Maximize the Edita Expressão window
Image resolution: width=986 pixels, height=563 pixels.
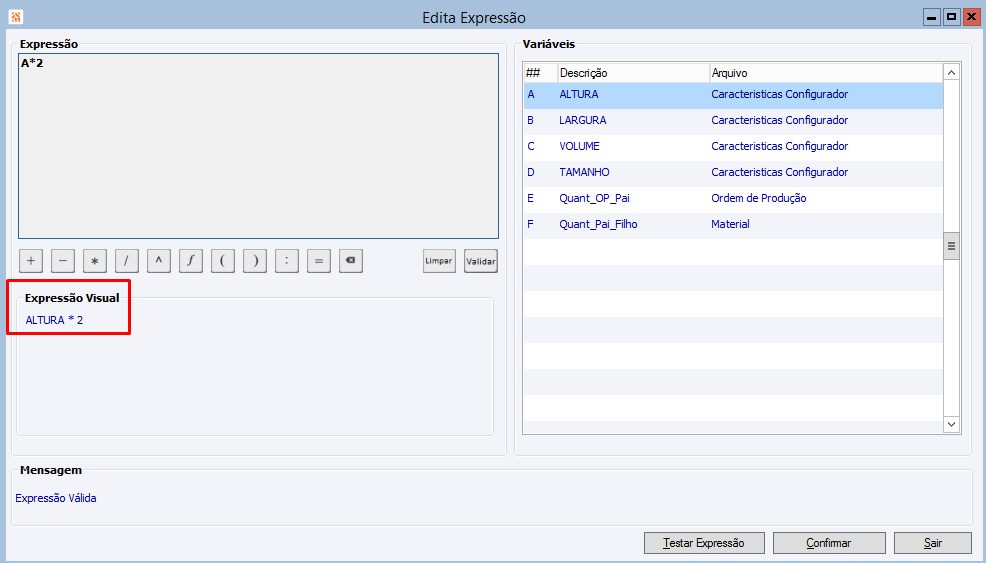pos(951,17)
